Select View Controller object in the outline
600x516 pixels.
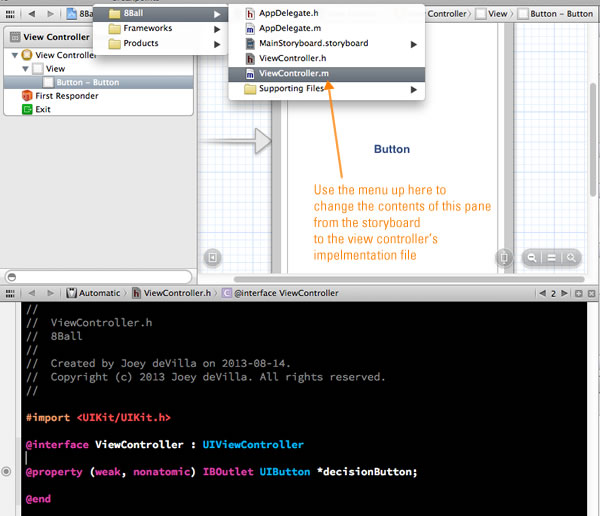[65, 55]
